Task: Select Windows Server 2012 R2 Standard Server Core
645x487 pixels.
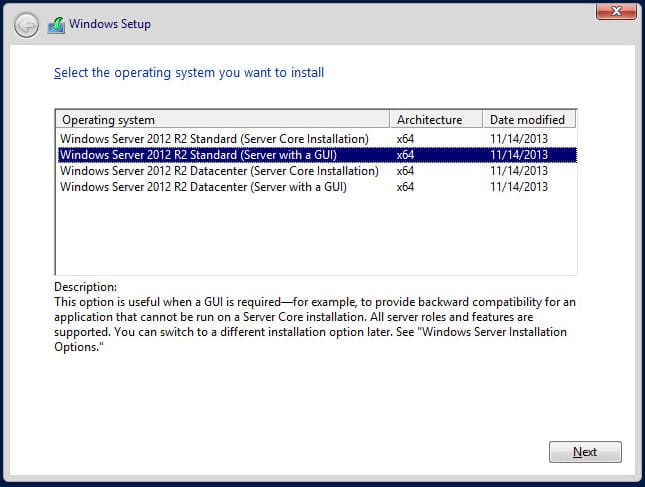Action: click(214, 138)
